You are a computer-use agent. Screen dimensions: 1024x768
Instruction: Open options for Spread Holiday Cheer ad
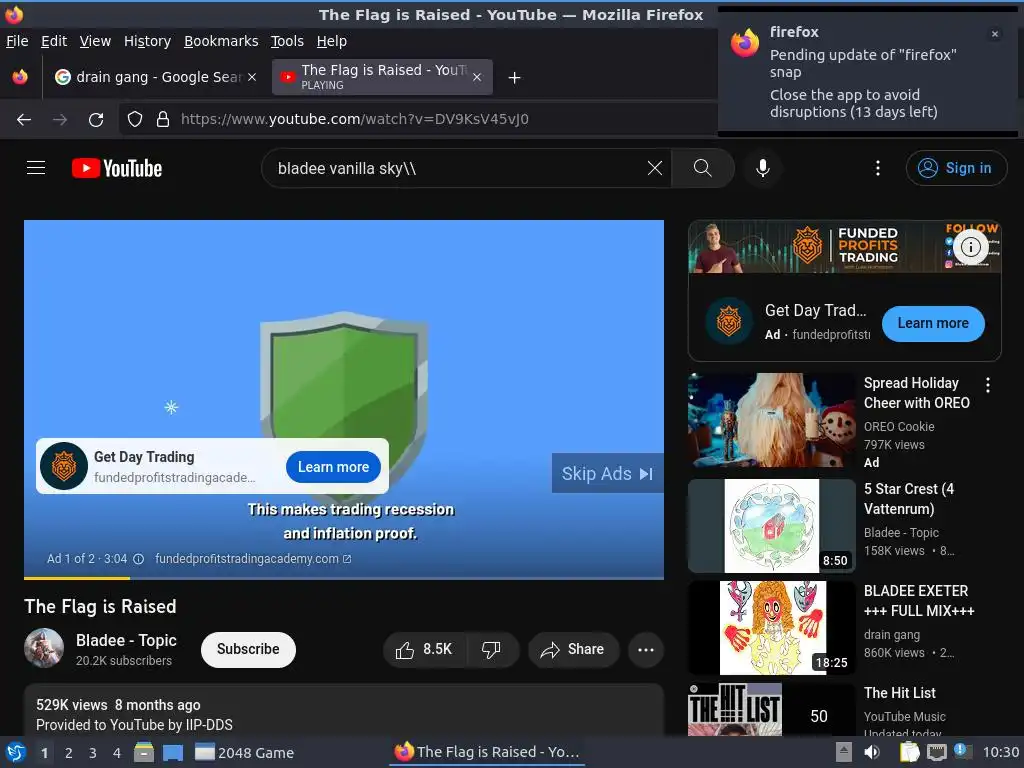[x=987, y=385]
